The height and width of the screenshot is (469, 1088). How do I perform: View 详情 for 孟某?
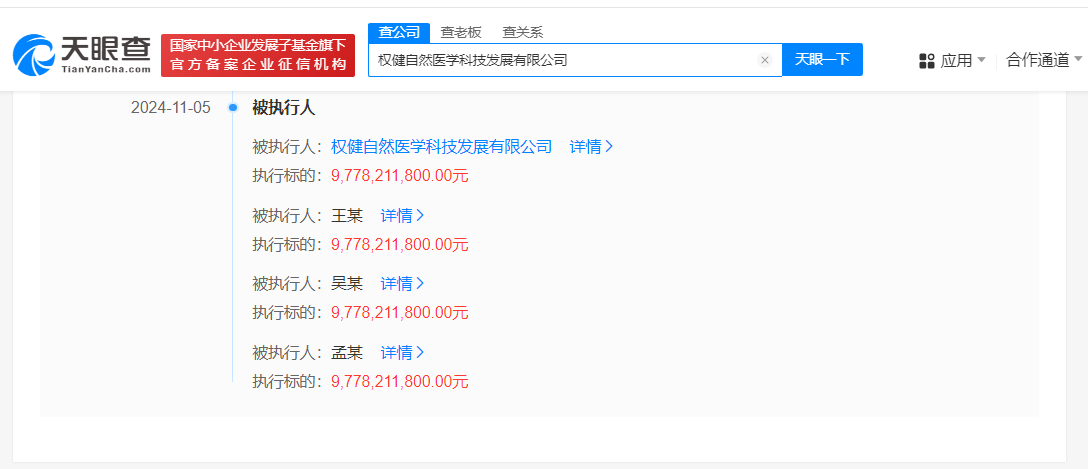402,353
